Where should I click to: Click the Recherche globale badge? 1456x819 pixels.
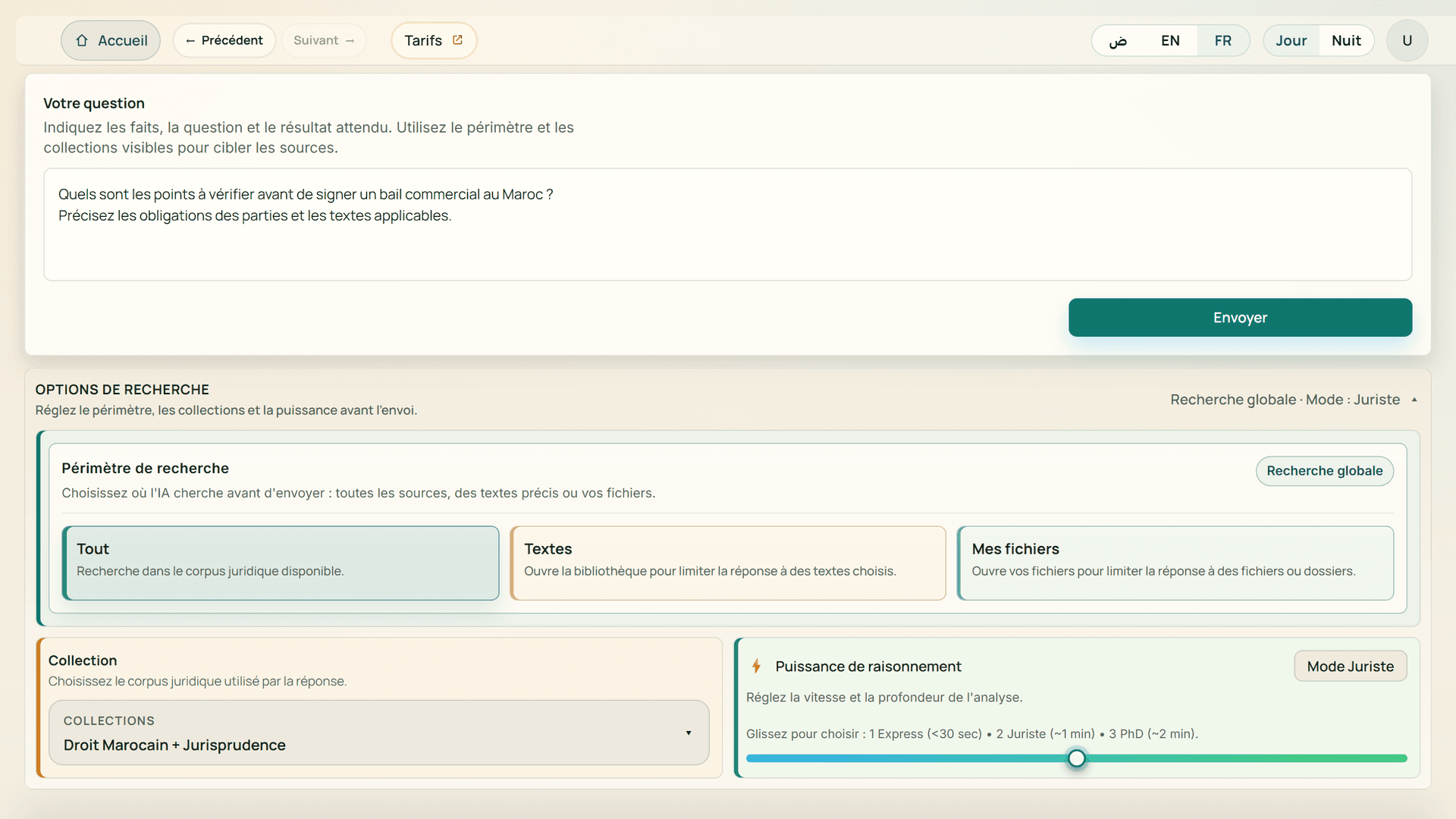tap(1324, 471)
